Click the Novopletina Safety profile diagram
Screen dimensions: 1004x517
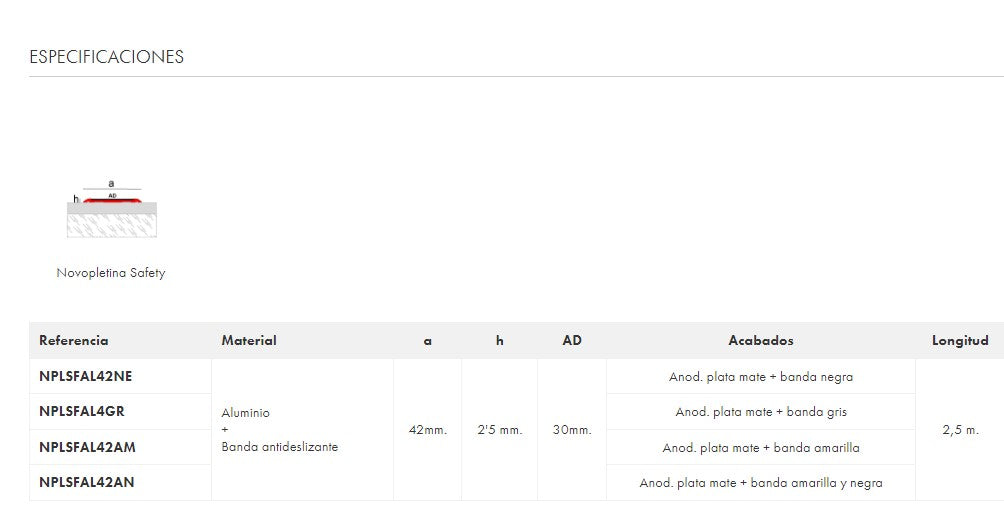coord(111,211)
